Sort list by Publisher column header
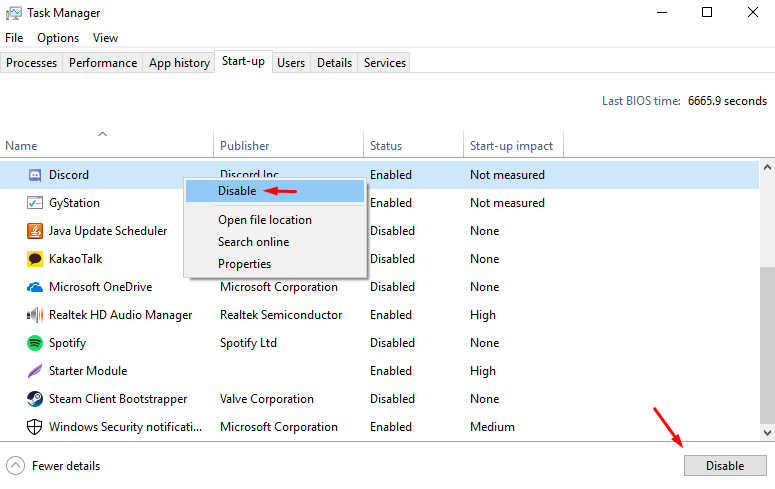 [x=289, y=144]
